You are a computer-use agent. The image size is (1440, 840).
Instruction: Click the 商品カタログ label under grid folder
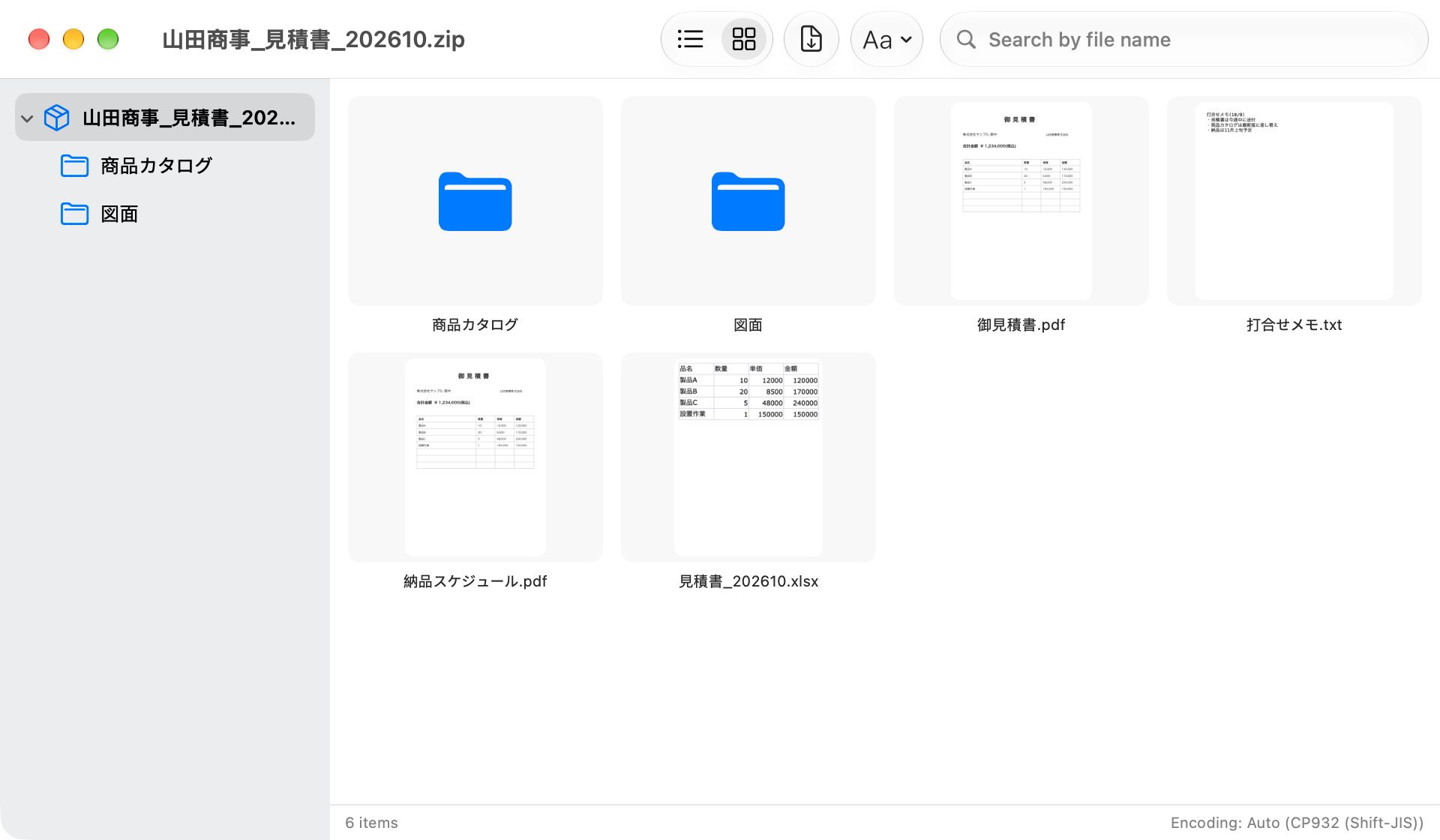tap(475, 325)
